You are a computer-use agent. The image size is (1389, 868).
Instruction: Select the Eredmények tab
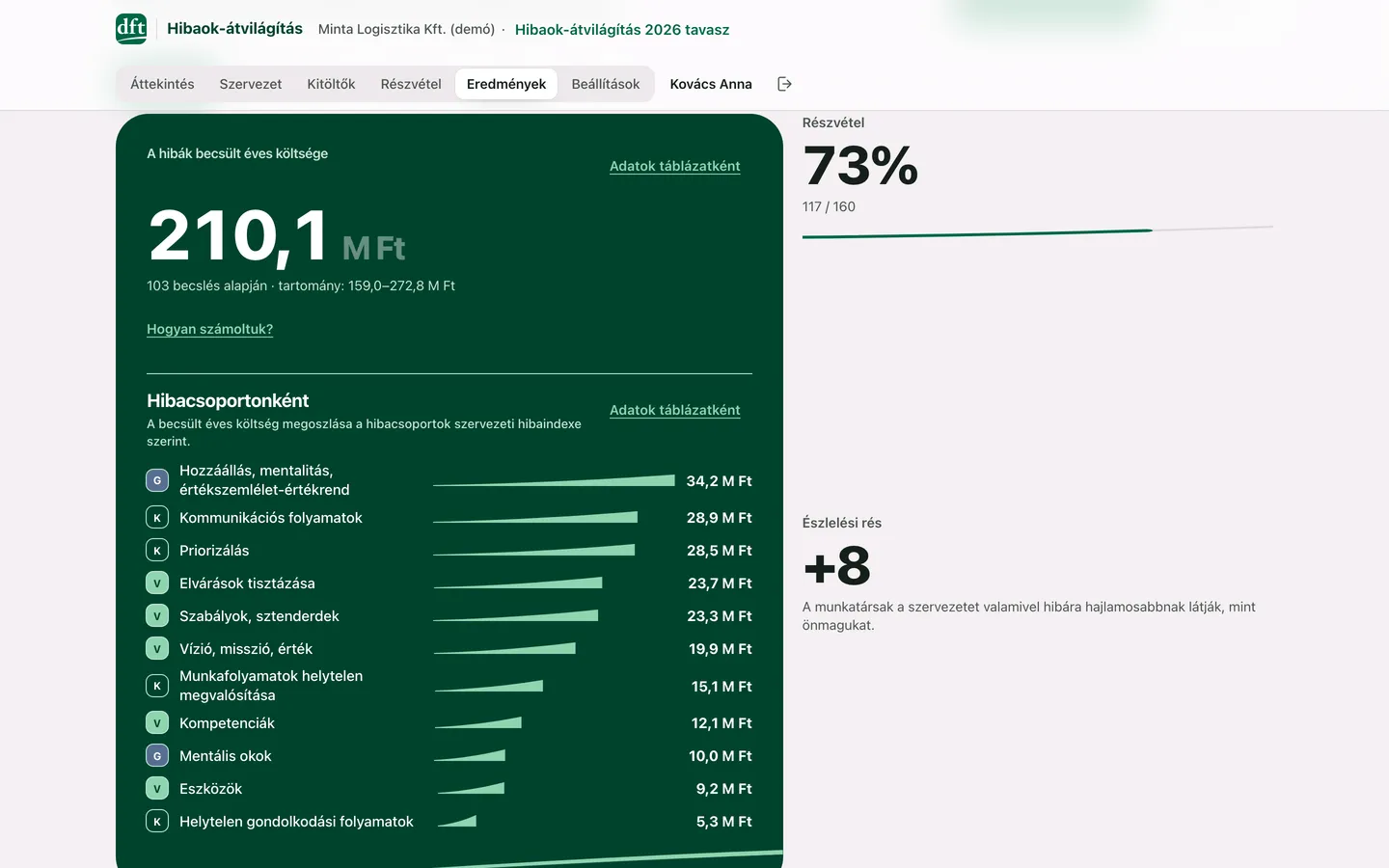pos(506,84)
